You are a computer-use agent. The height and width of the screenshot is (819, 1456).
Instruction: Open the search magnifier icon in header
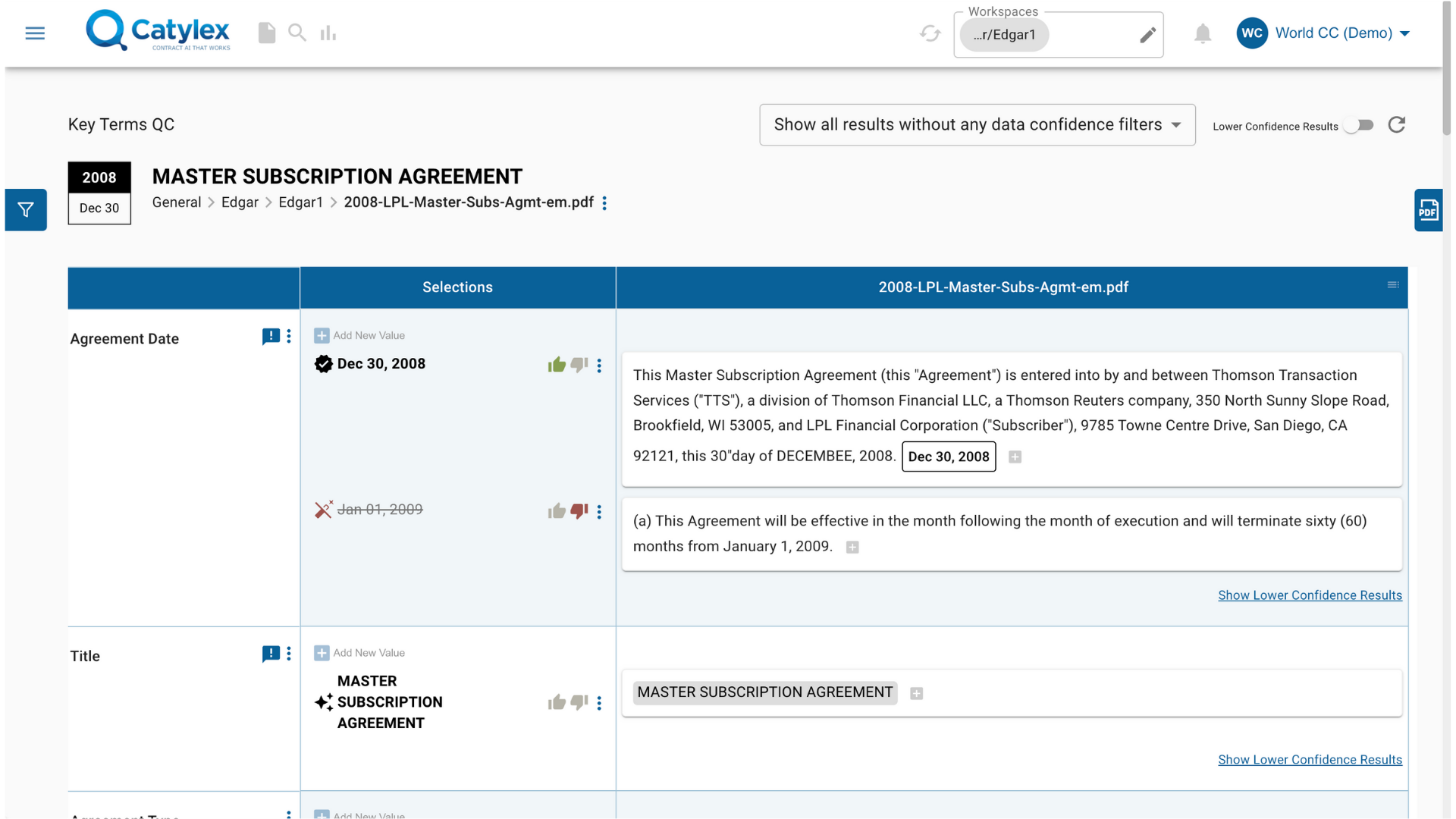[x=297, y=33]
